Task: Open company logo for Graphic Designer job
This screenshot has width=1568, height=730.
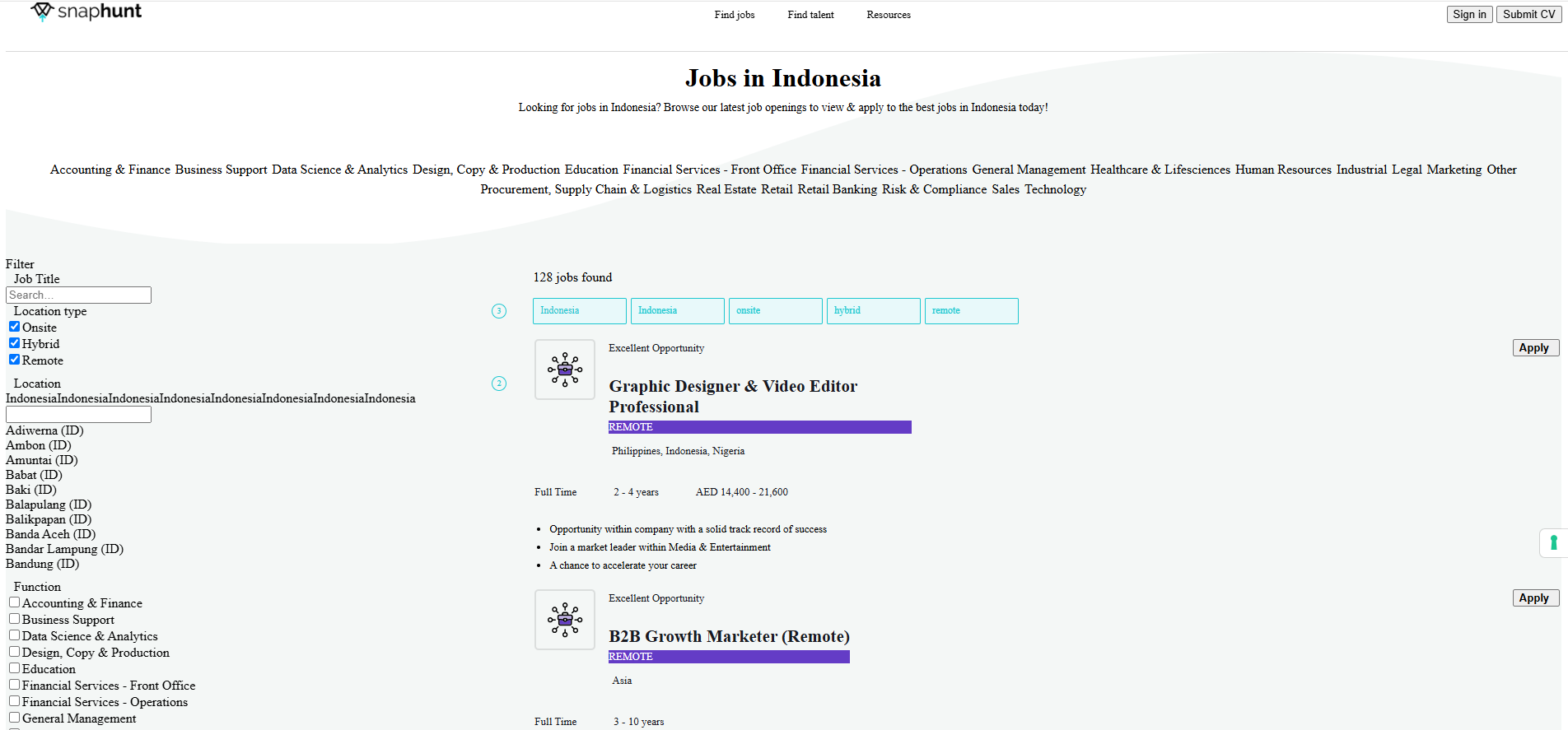Action: click(565, 370)
